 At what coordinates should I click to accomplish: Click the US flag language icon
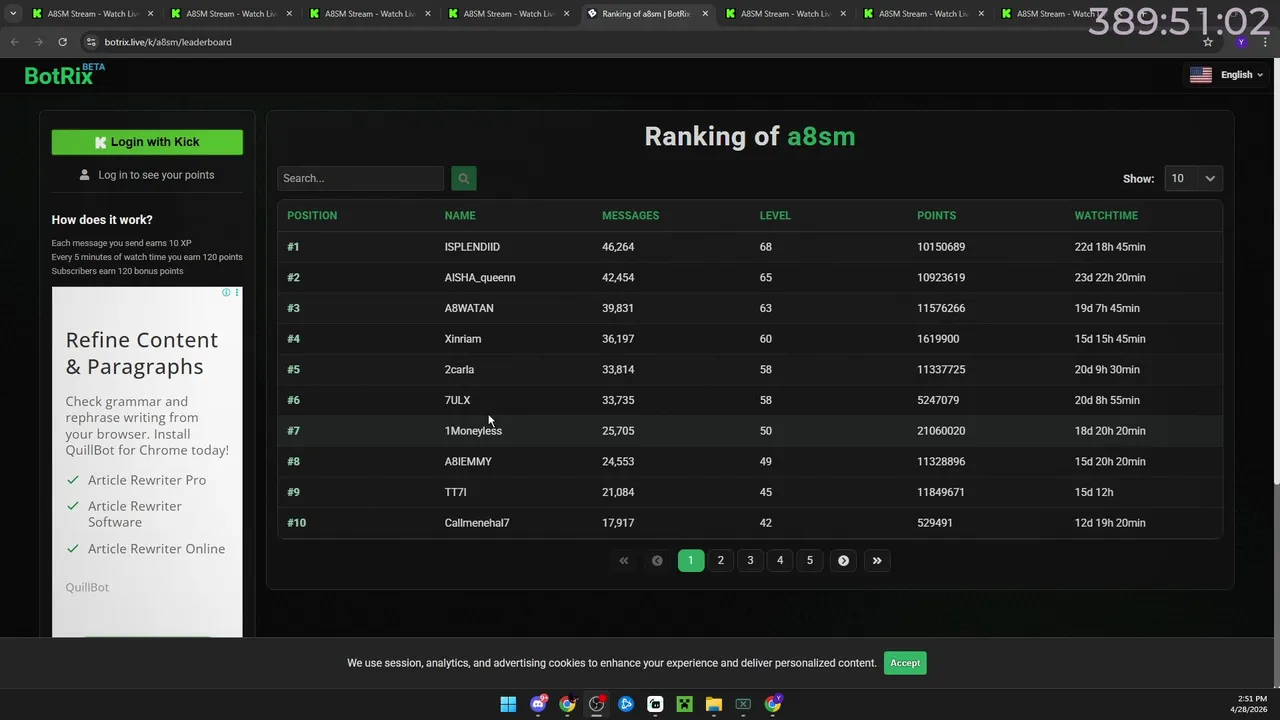click(1201, 75)
